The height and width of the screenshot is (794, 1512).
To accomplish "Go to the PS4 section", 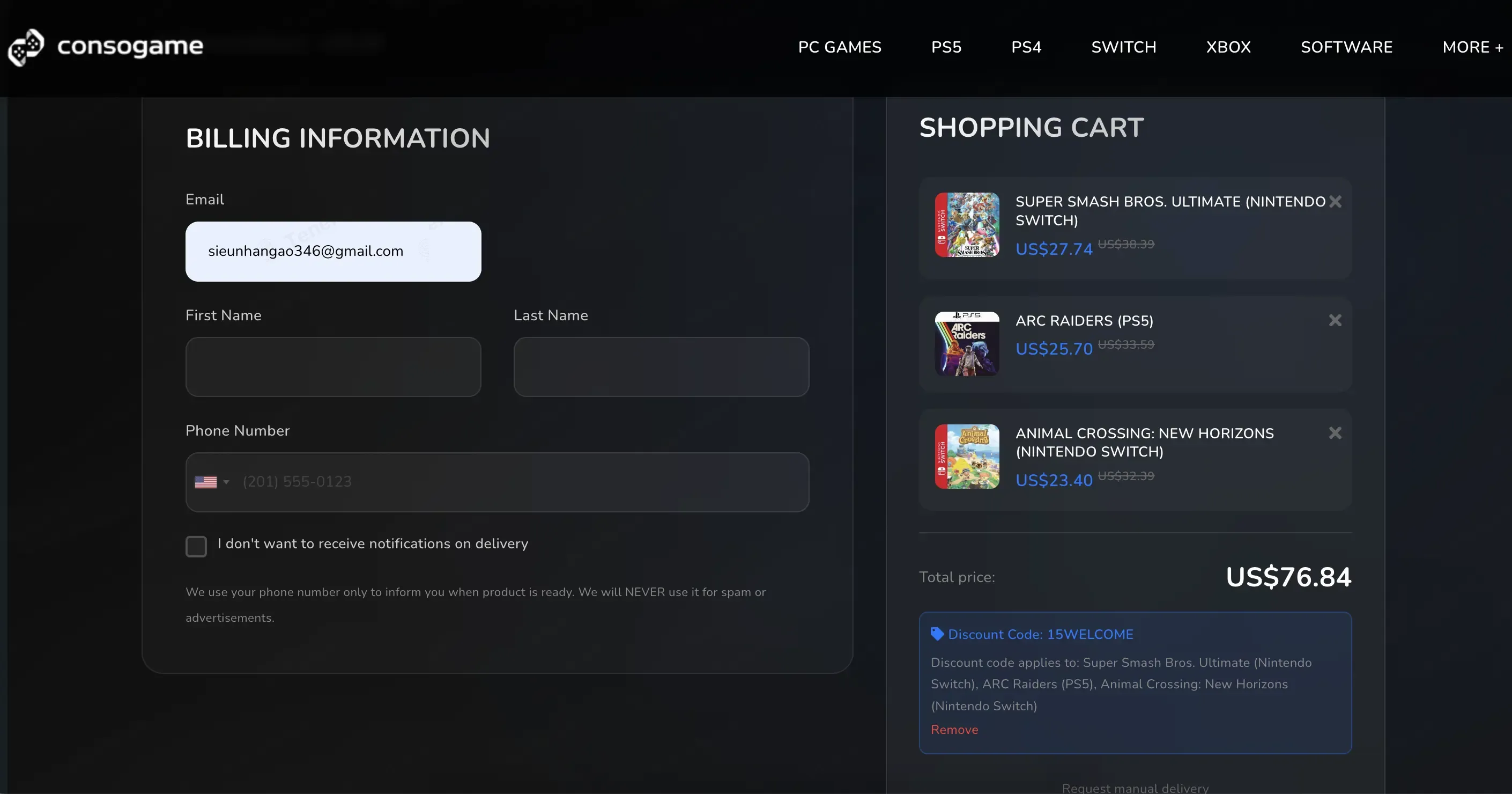I will coord(1026,47).
